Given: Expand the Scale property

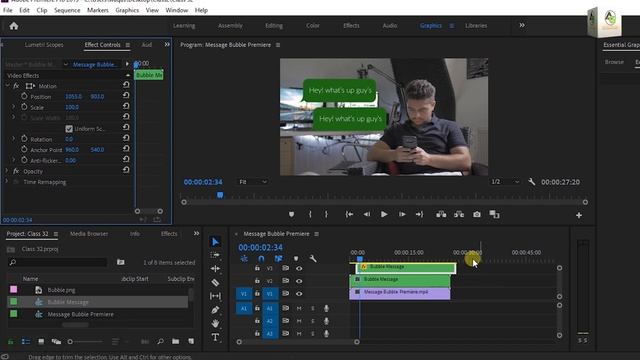Looking at the screenshot, I should (13, 107).
